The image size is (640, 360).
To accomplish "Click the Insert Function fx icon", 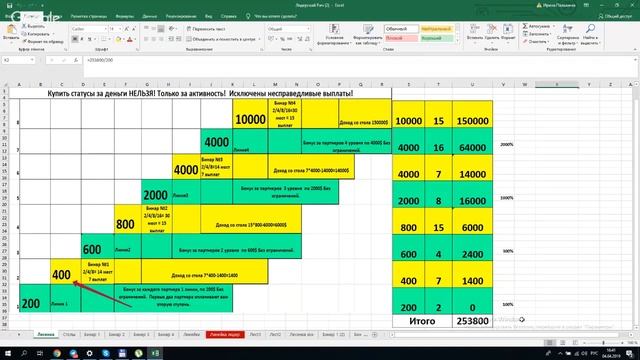I will pos(76,60).
